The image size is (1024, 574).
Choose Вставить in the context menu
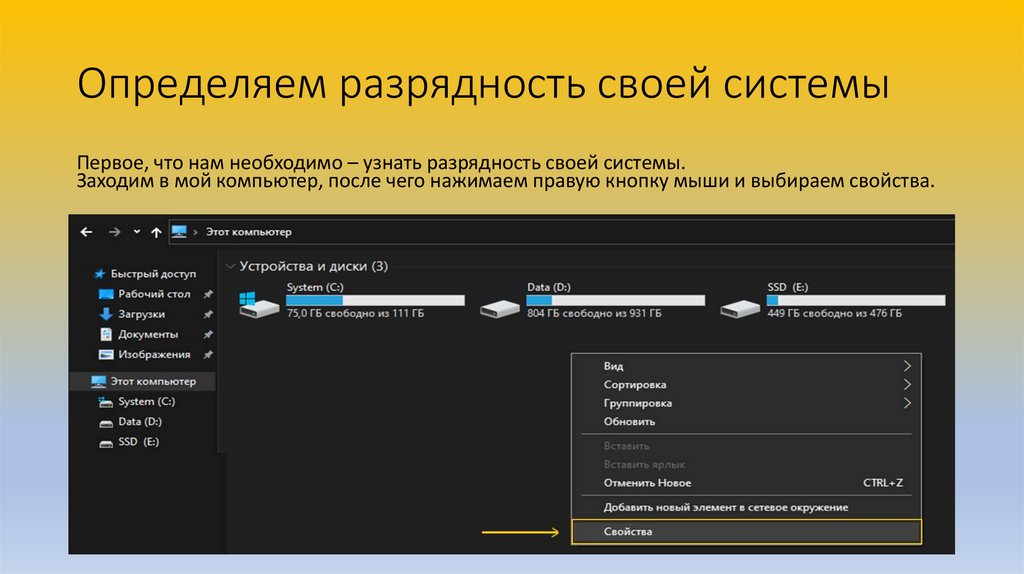coord(746,446)
